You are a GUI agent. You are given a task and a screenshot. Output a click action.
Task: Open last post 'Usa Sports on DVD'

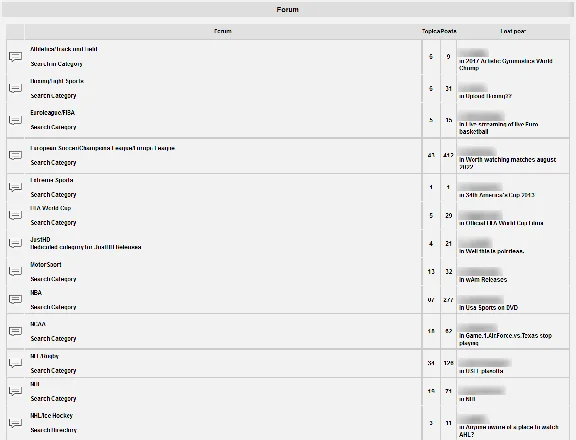point(489,308)
